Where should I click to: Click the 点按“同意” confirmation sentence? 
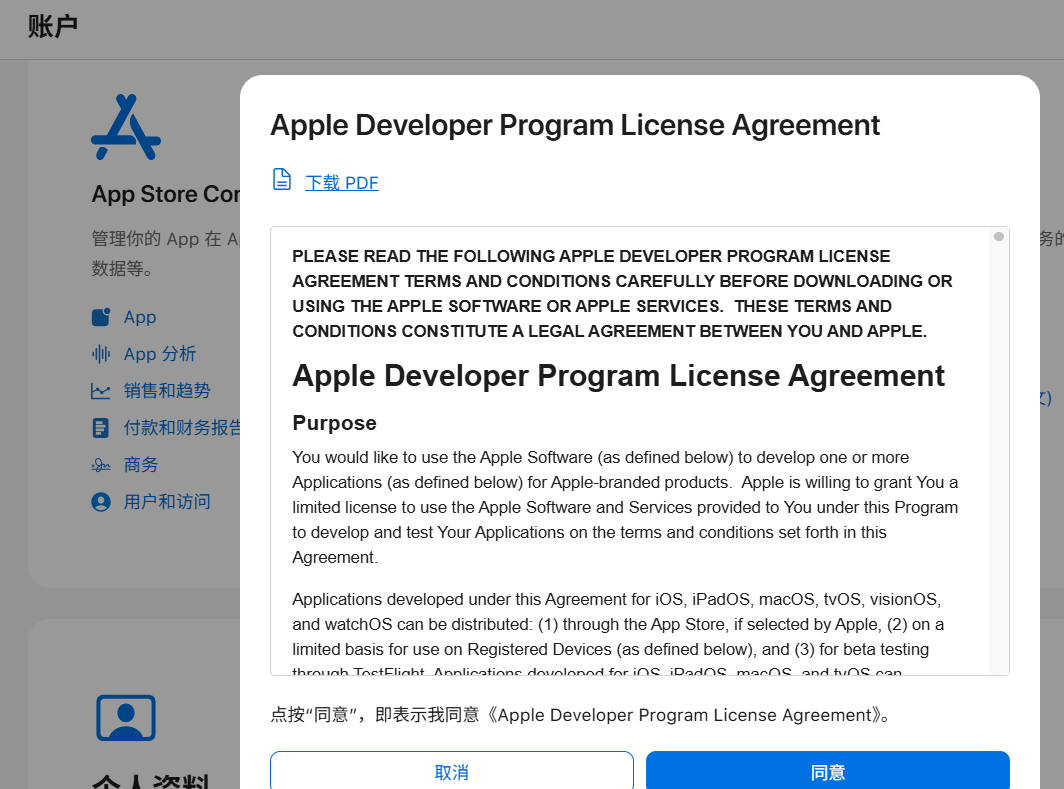click(580, 715)
